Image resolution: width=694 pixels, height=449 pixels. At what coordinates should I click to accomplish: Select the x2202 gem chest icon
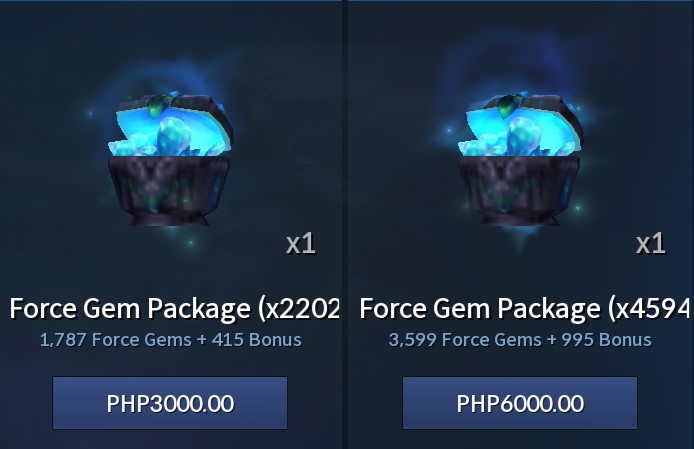point(170,159)
